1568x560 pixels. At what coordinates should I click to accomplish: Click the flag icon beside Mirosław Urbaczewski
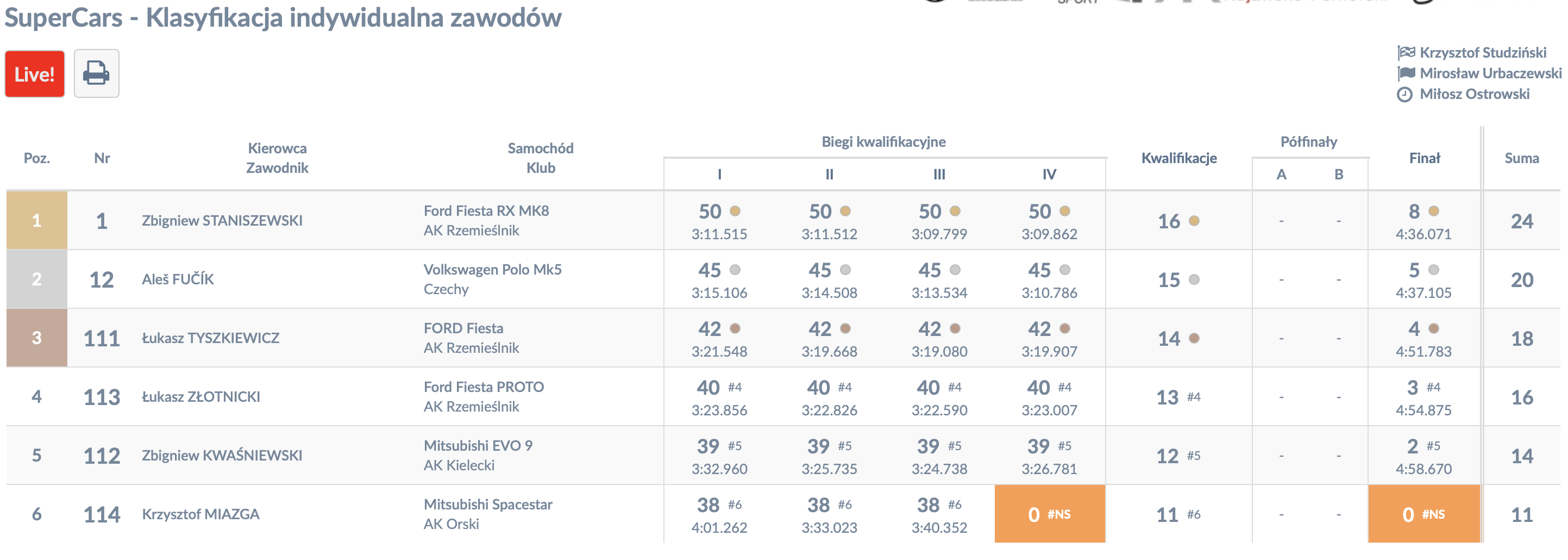[1406, 73]
